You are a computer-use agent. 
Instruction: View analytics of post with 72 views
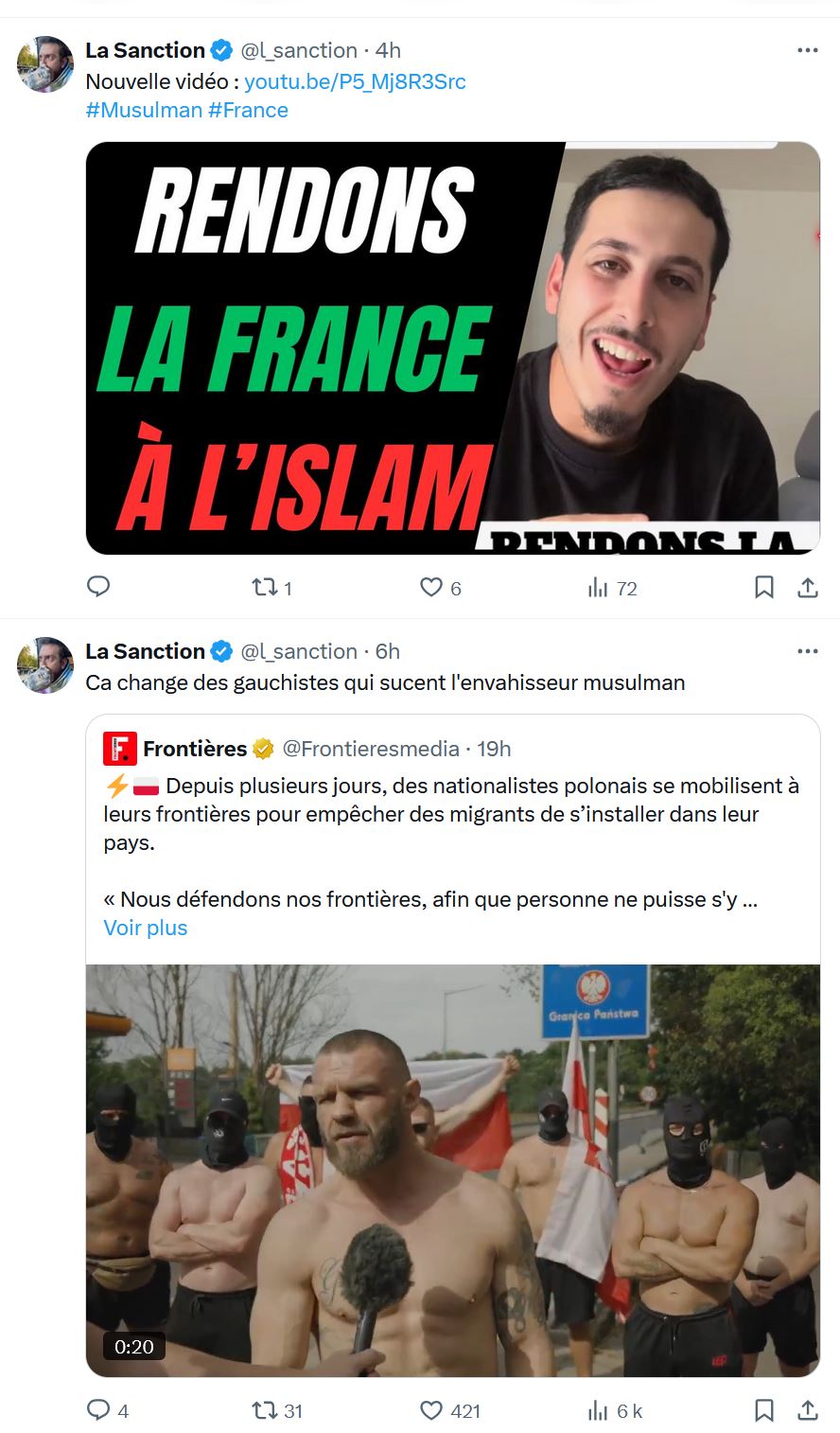coord(612,588)
